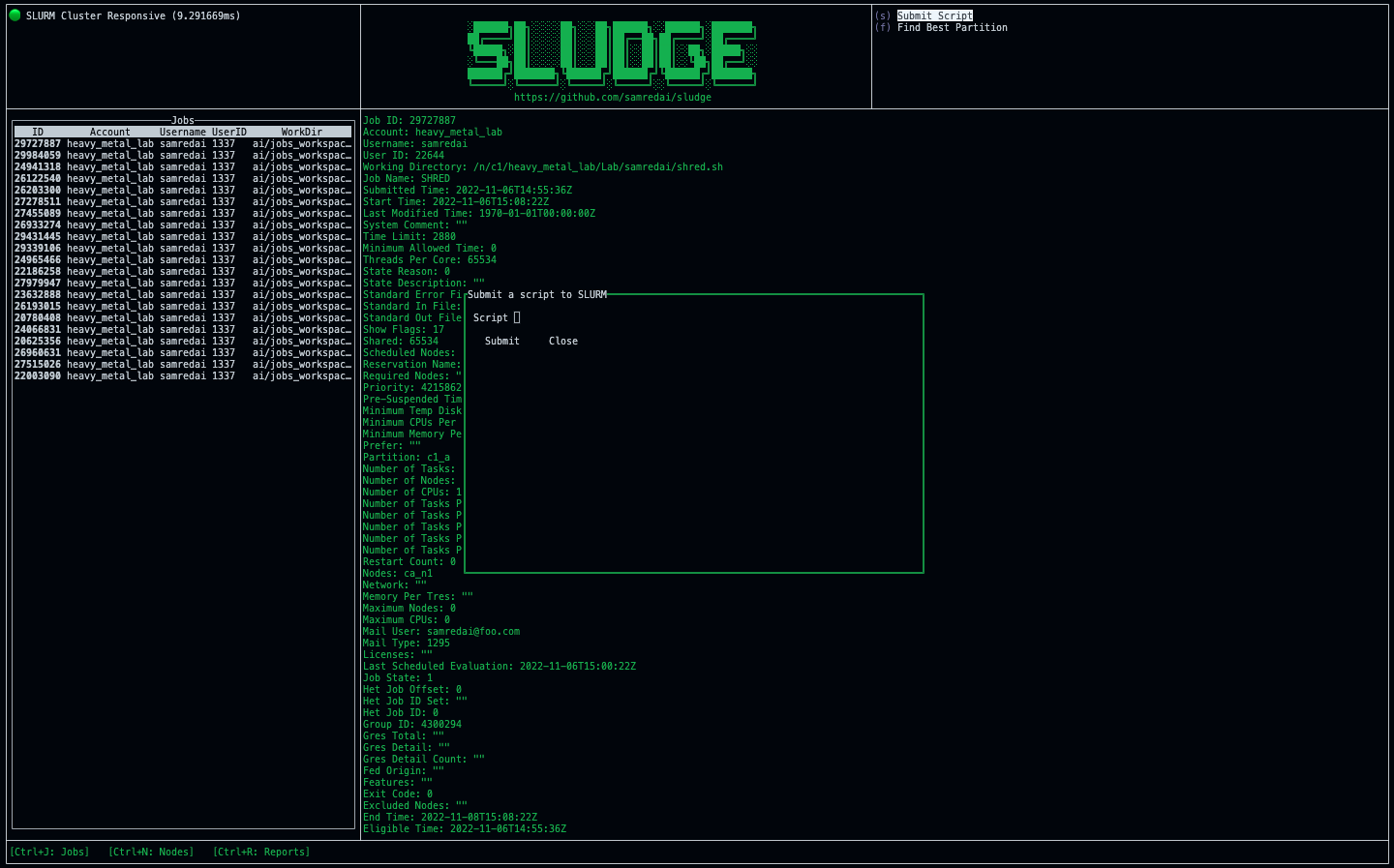Select job row 26960631

(183, 352)
